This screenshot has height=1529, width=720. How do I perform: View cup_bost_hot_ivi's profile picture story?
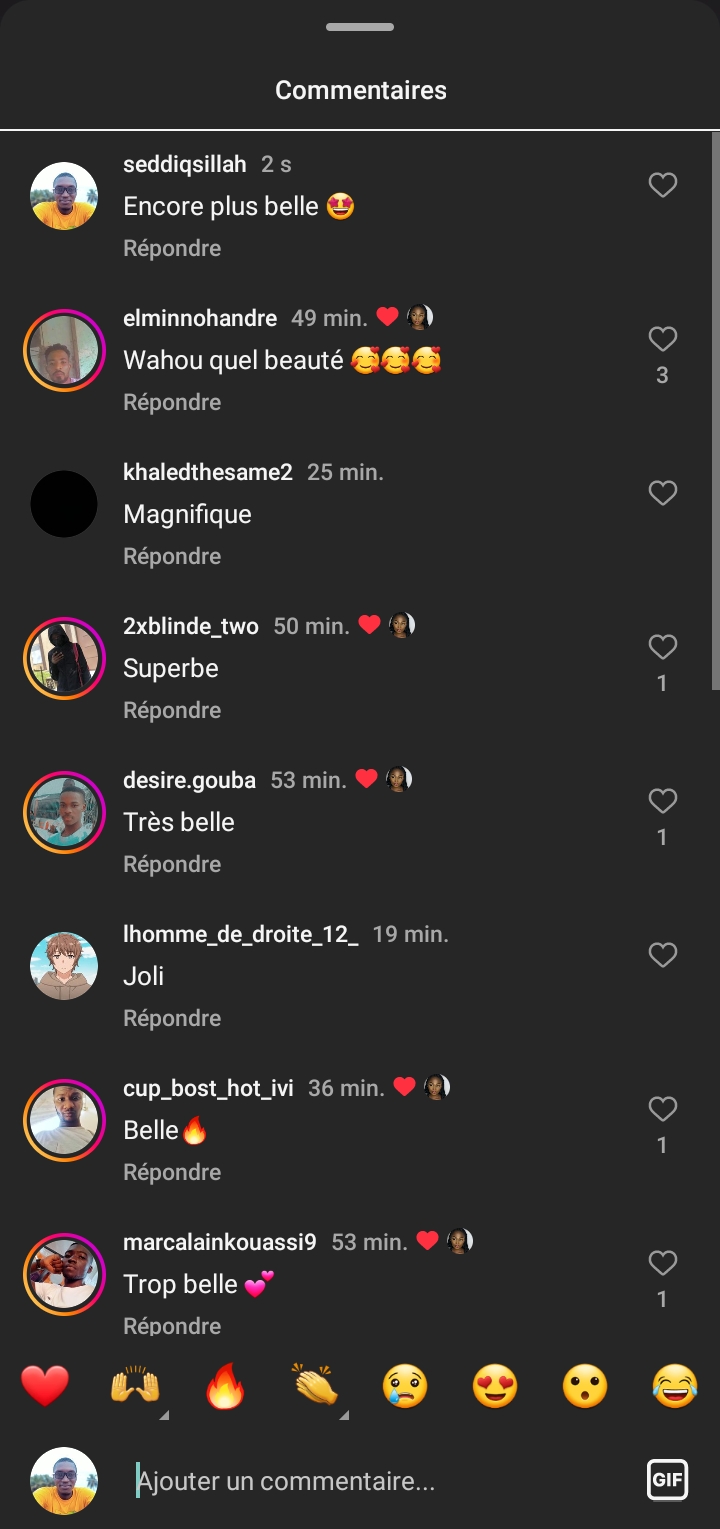64,1121
